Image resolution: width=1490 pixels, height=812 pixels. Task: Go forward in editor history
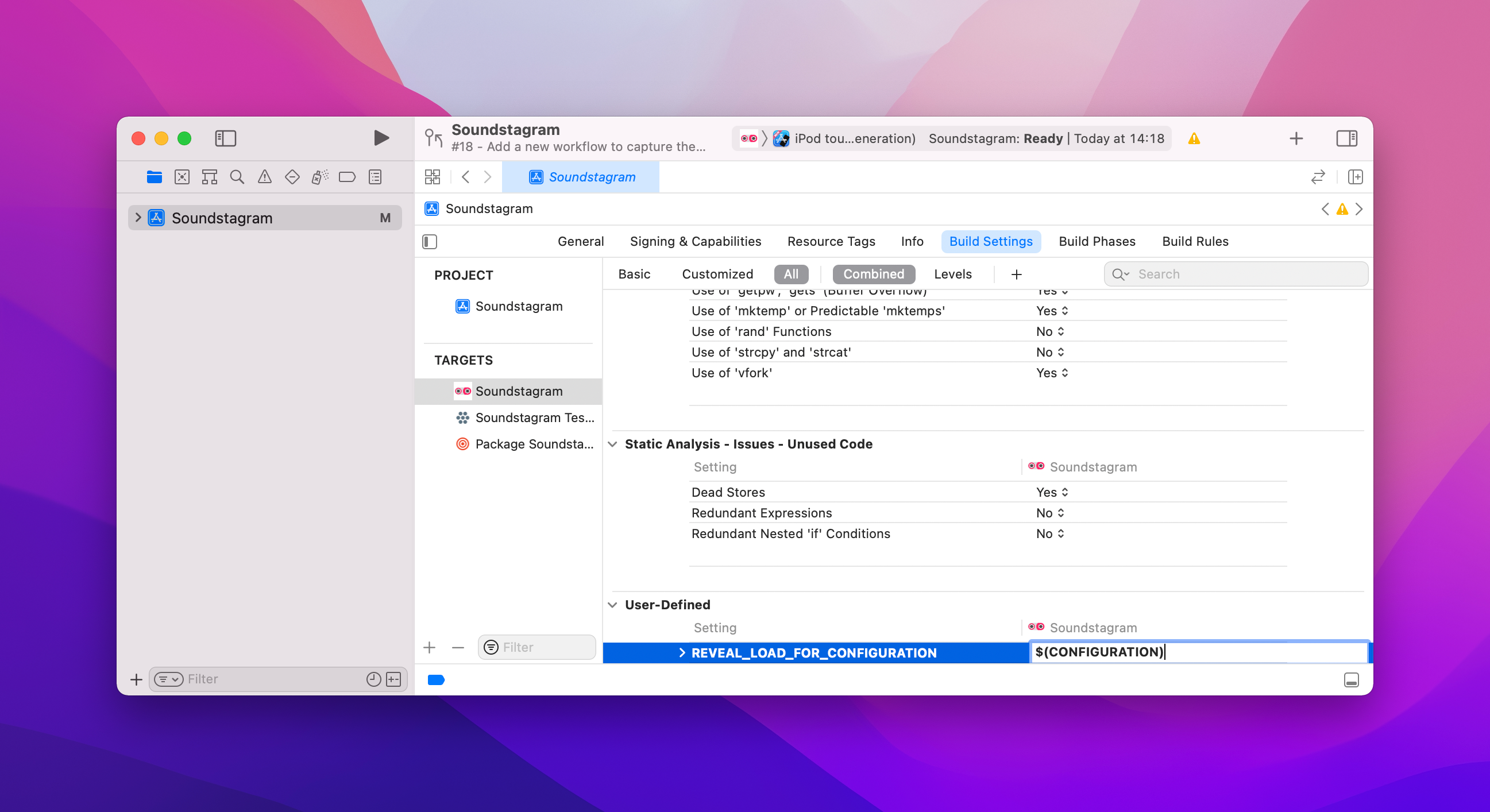(488, 177)
